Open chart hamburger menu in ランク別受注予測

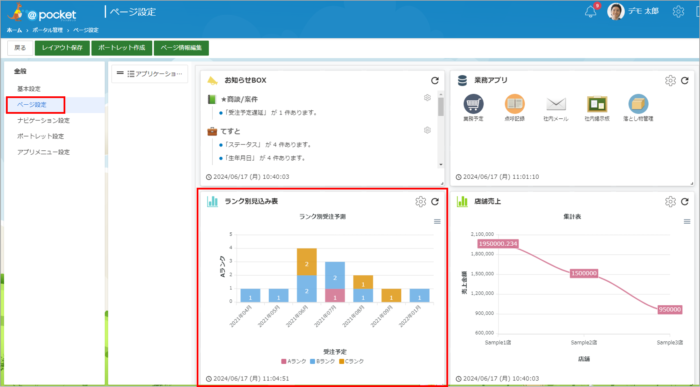(437, 221)
